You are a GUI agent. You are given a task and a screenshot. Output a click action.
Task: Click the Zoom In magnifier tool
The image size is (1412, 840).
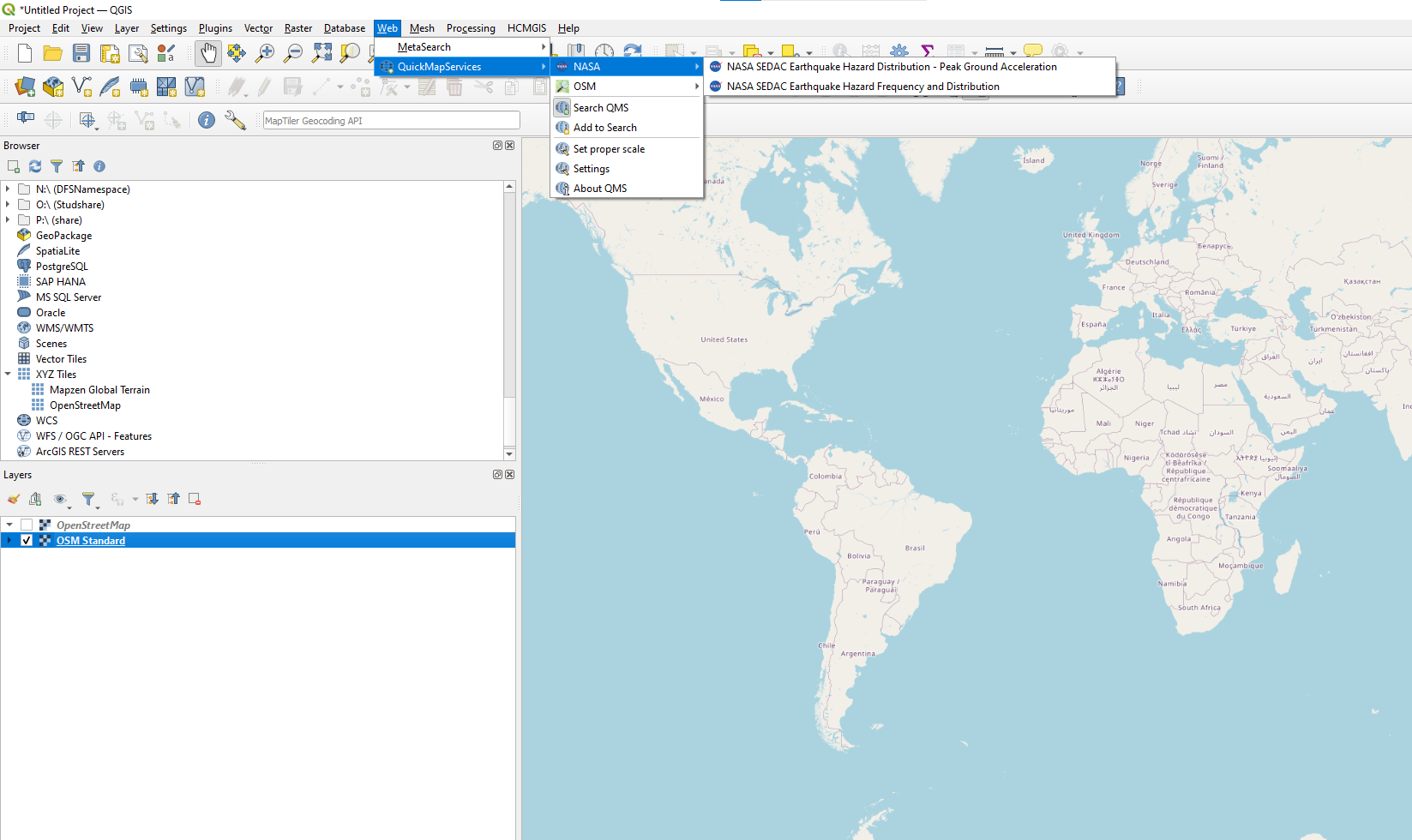click(x=265, y=53)
